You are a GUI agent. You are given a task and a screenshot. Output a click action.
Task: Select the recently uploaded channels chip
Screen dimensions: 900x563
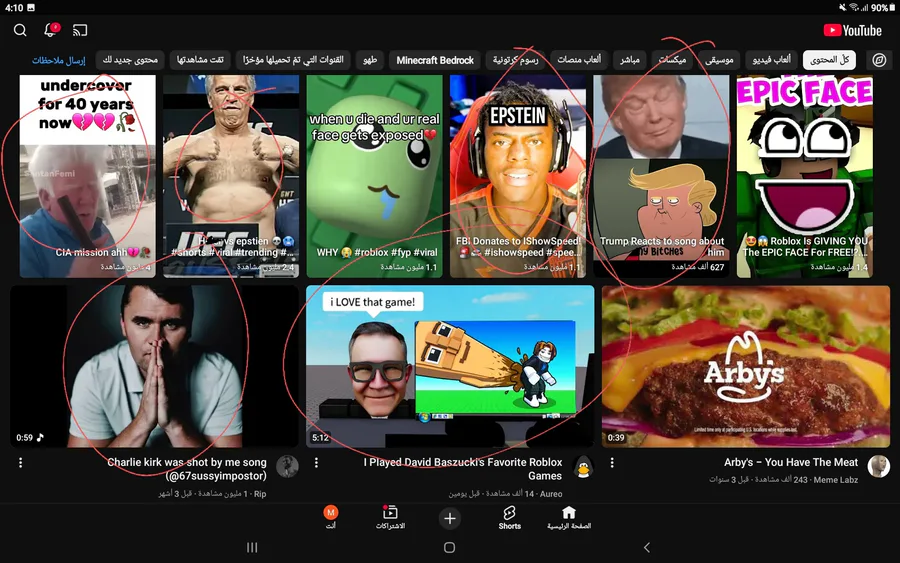293,60
